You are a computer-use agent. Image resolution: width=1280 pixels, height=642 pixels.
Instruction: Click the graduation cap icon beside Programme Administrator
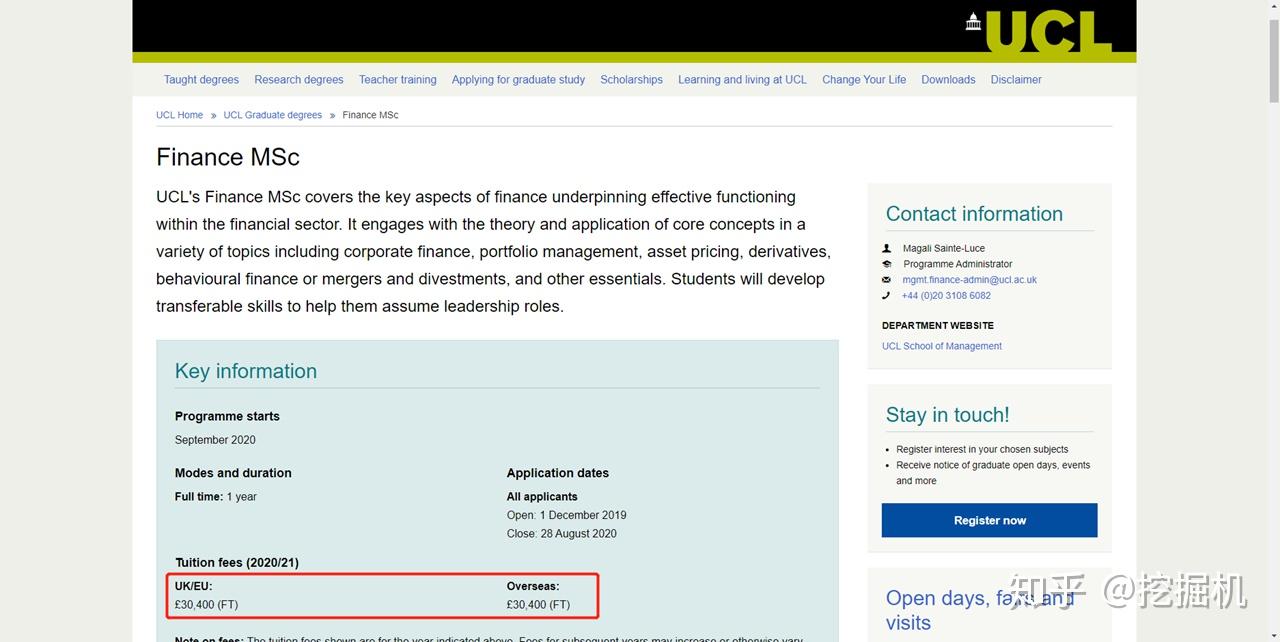tap(886, 264)
